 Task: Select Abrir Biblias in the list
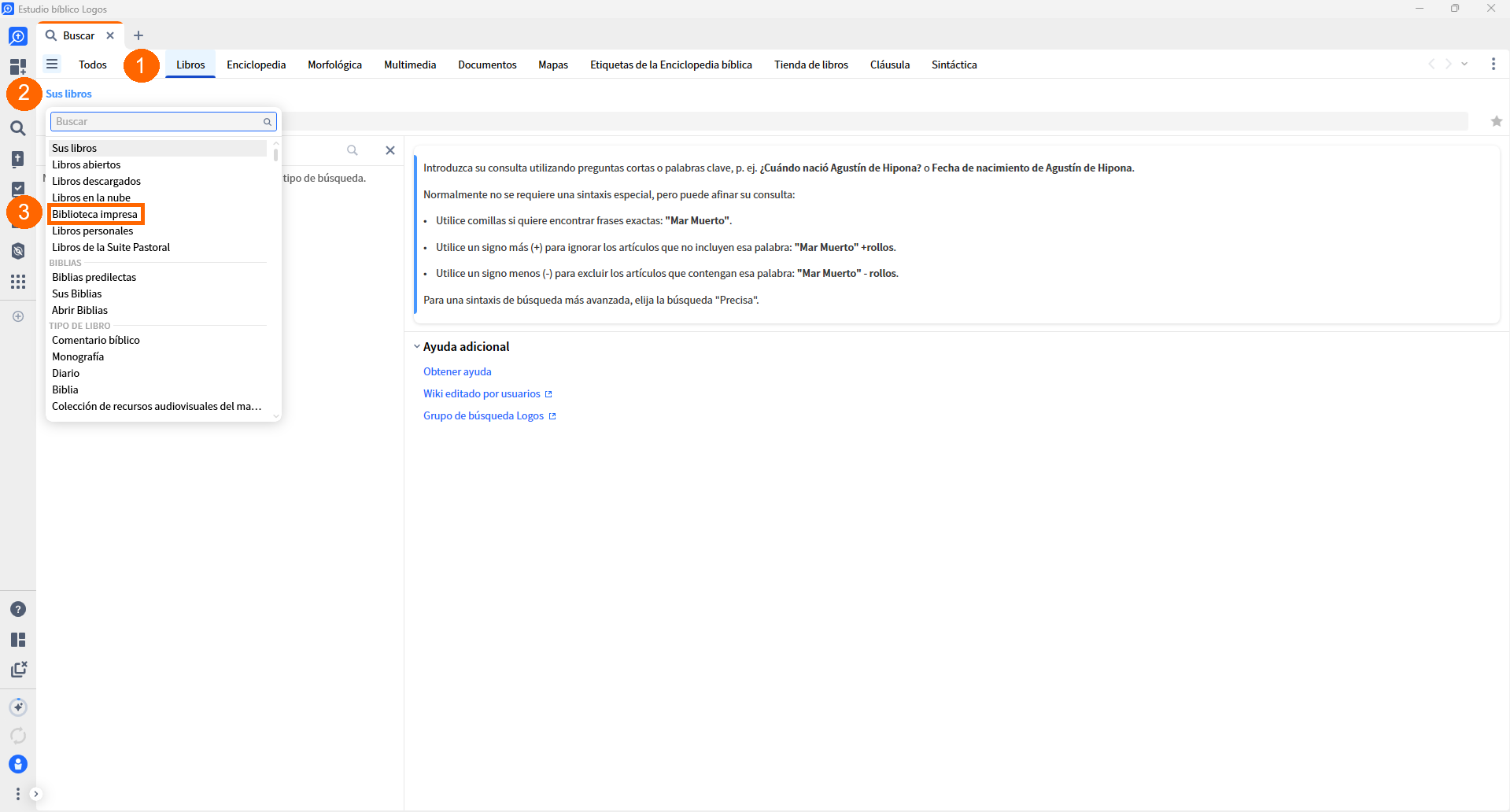pos(157,310)
